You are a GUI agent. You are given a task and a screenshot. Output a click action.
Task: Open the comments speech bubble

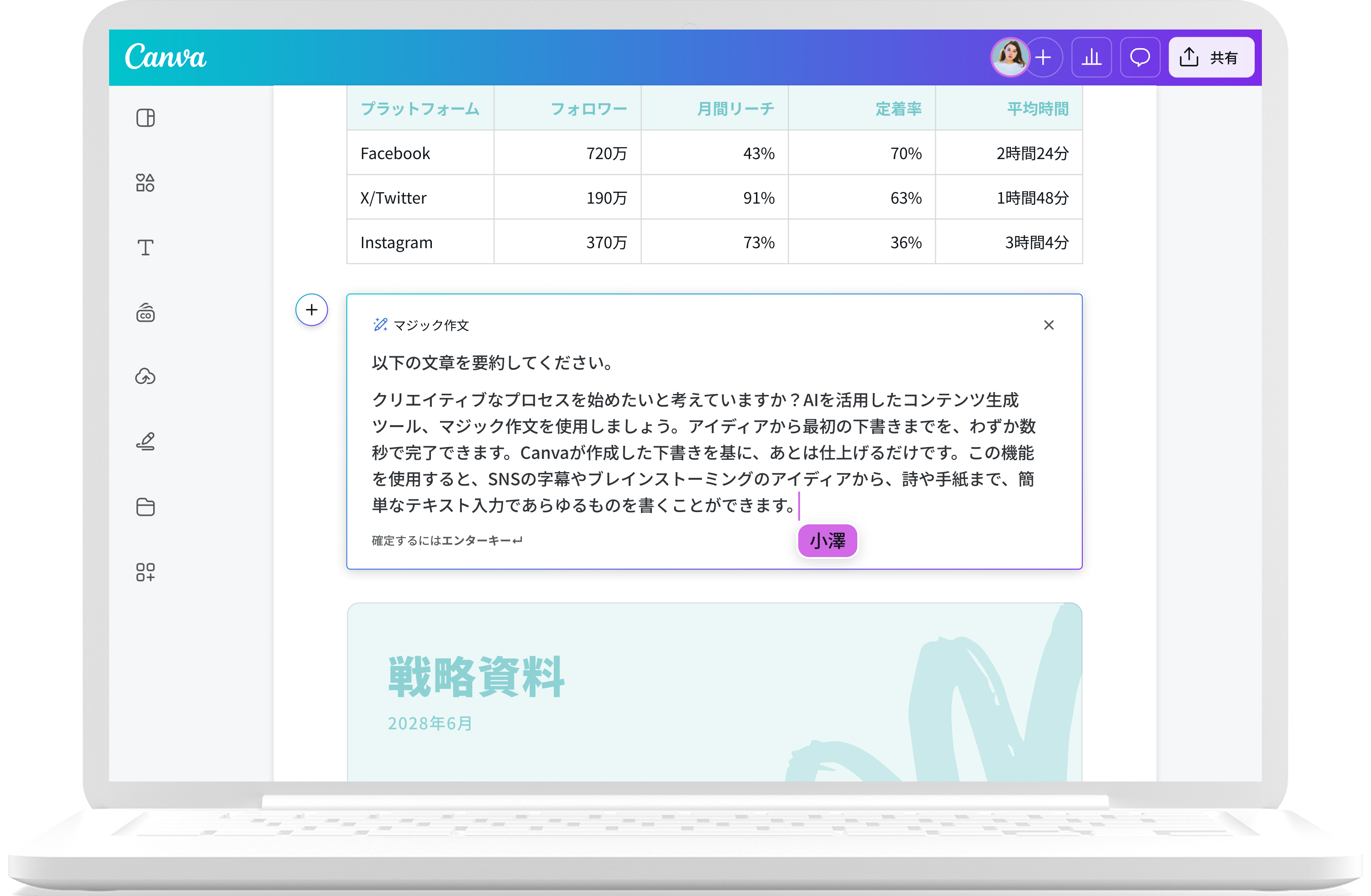tap(1140, 57)
